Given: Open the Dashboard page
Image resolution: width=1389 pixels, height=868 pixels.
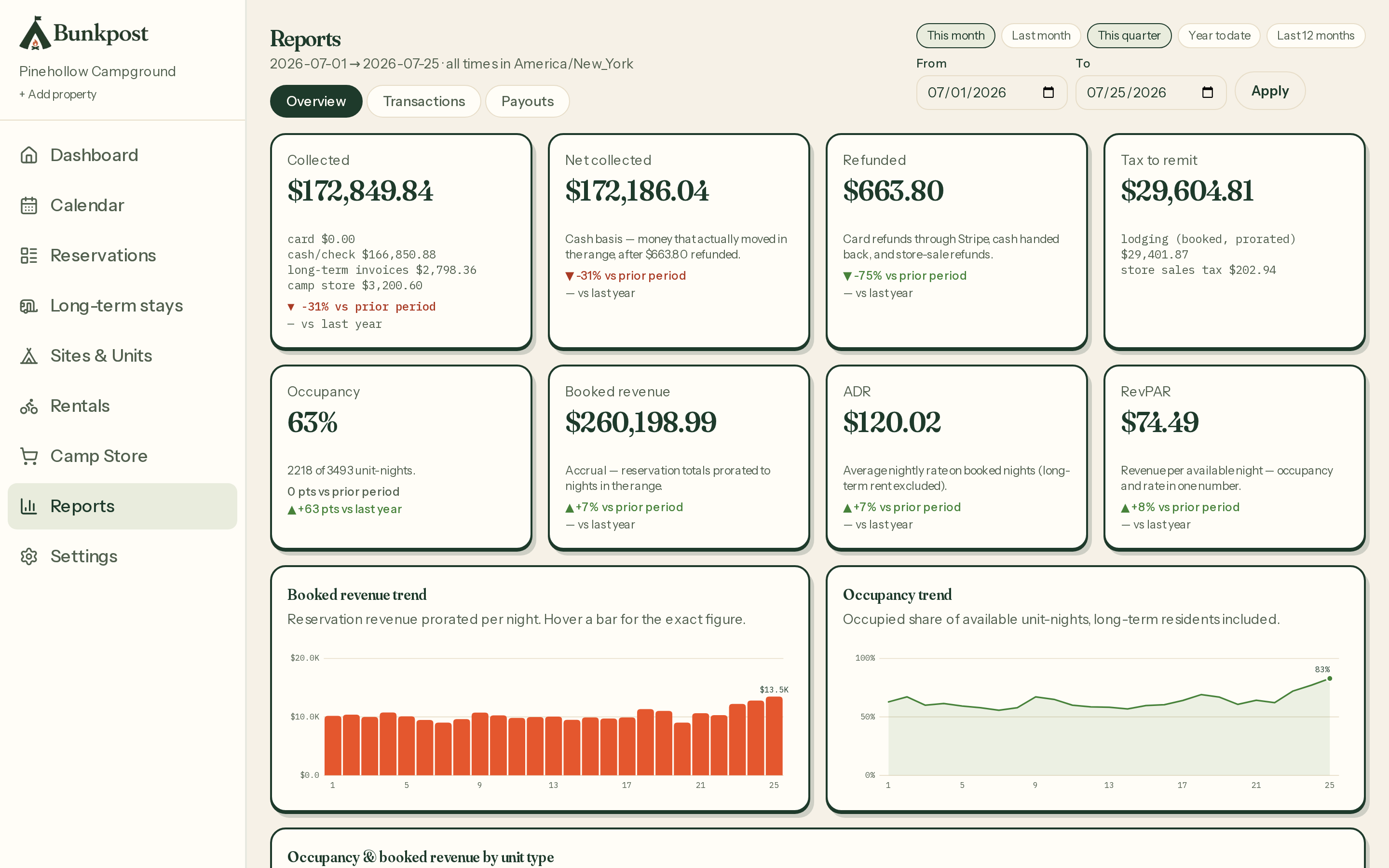Looking at the screenshot, I should (x=122, y=155).
